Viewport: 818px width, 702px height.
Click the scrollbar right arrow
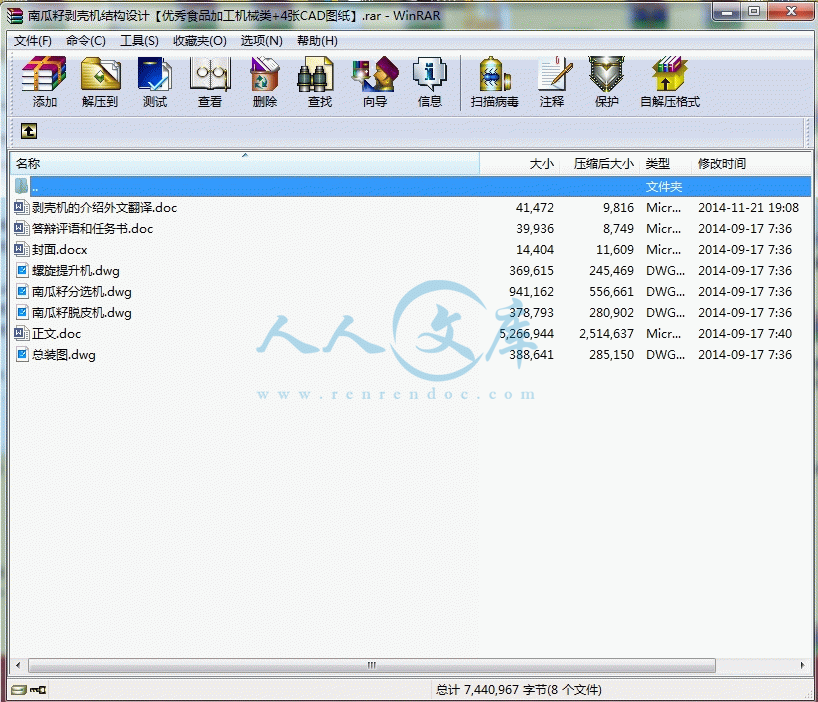click(802, 665)
